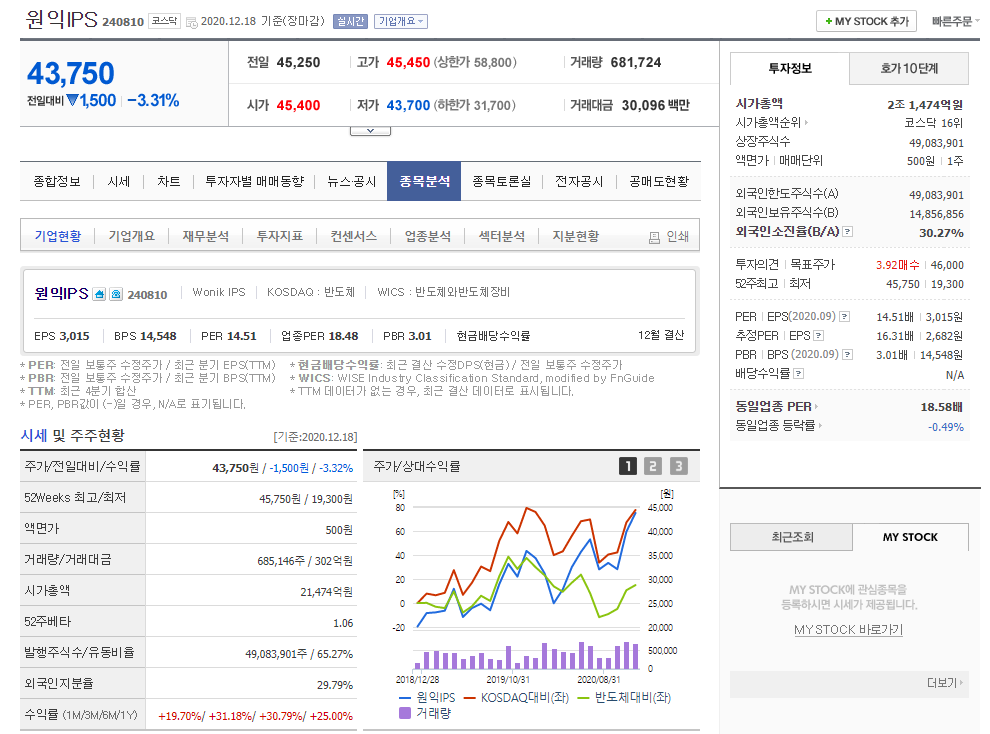This screenshot has width=990, height=734.
Task: Open help icon beside PBR BPS (2020.09)
Action: pos(848,355)
